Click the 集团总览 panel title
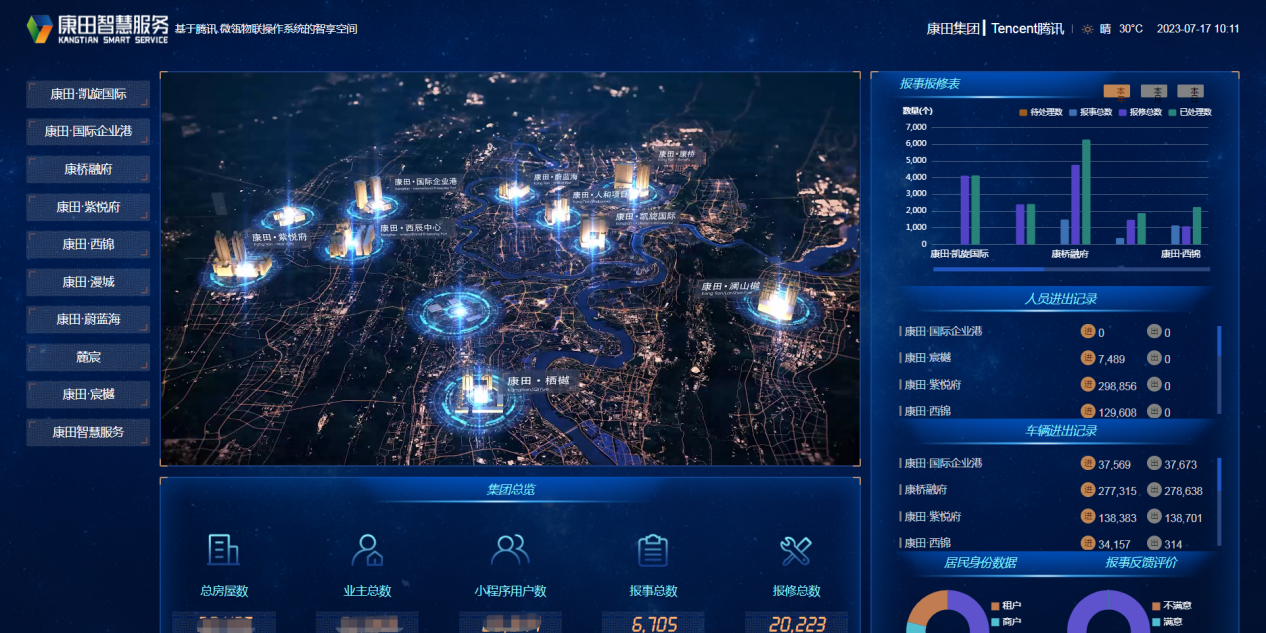This screenshot has height=633, width=1266. point(510,489)
